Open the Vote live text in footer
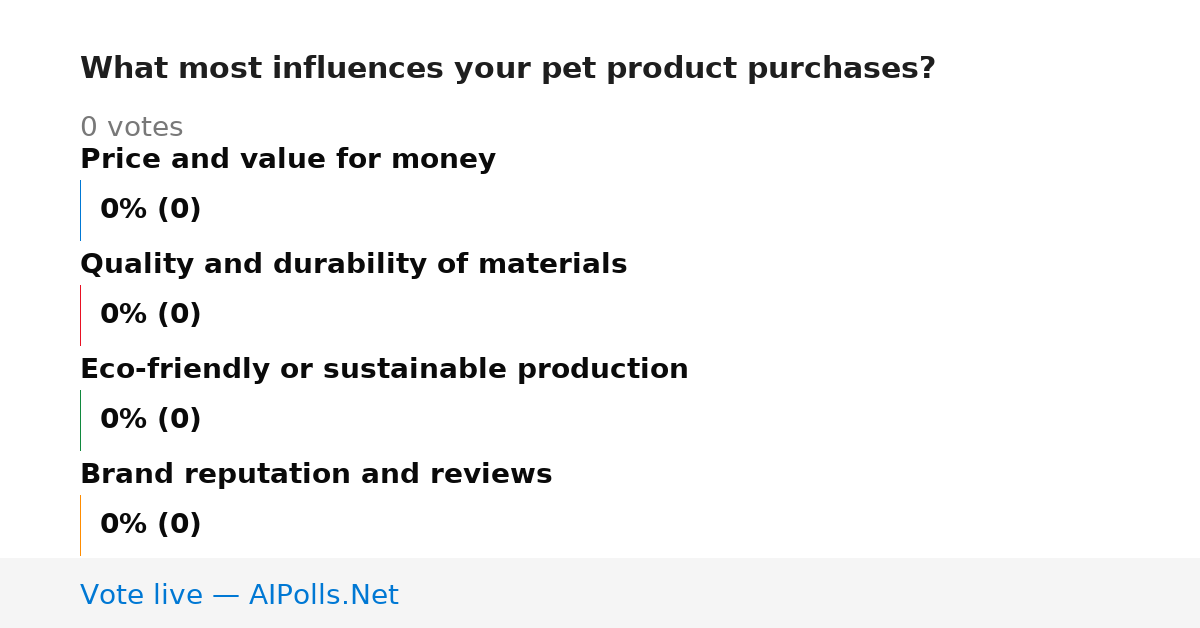 [x=141, y=596]
